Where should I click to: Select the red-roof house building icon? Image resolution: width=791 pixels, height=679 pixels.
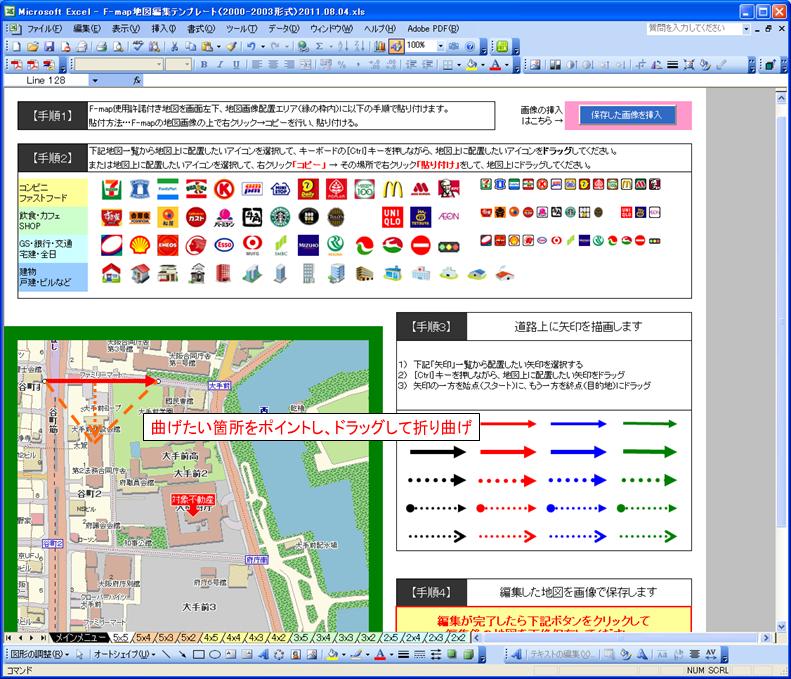coord(111,273)
